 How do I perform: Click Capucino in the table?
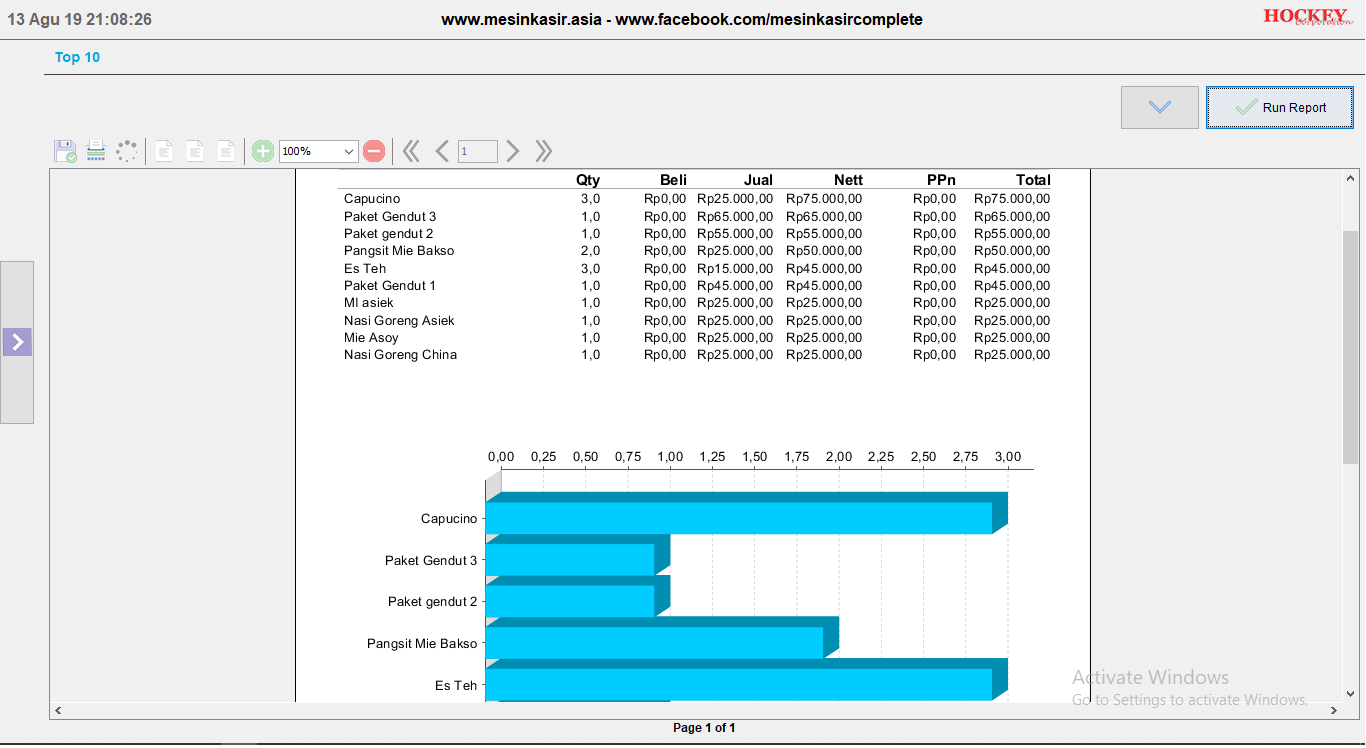372,199
